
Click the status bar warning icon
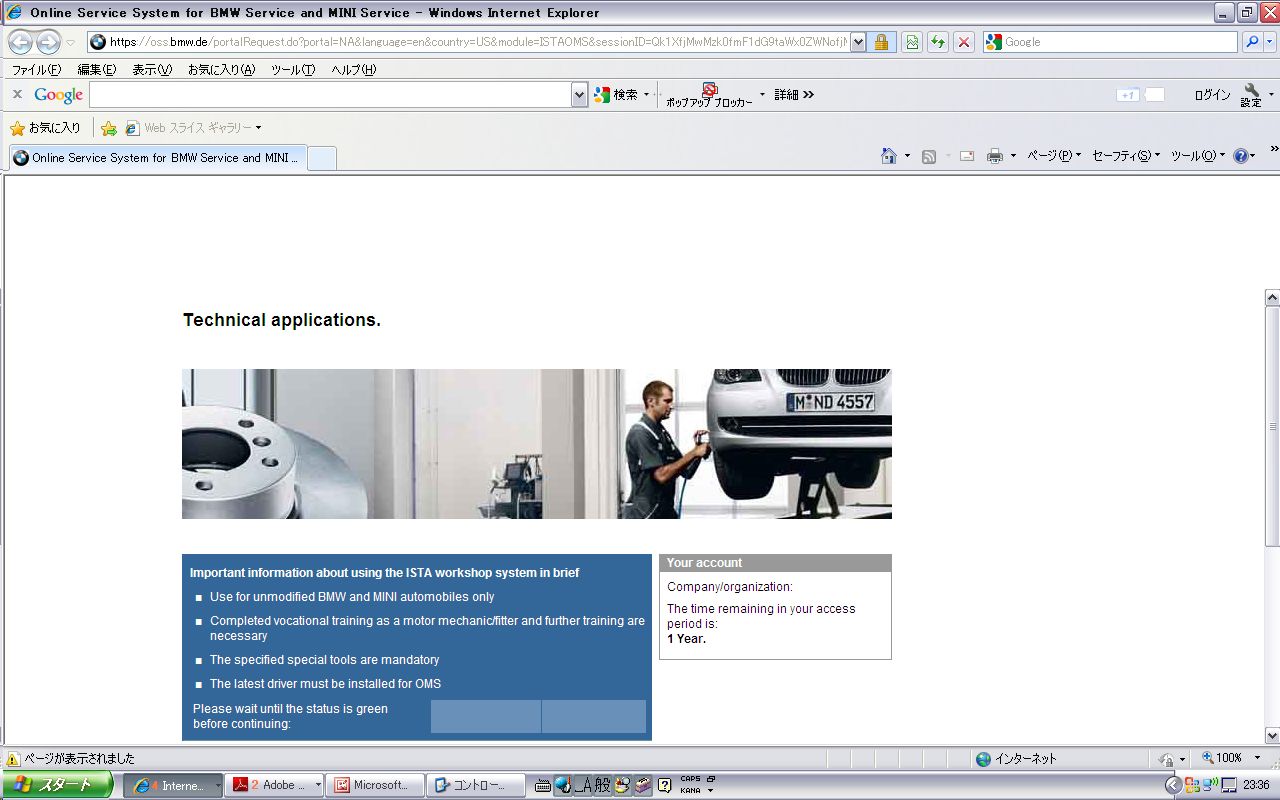point(13,759)
